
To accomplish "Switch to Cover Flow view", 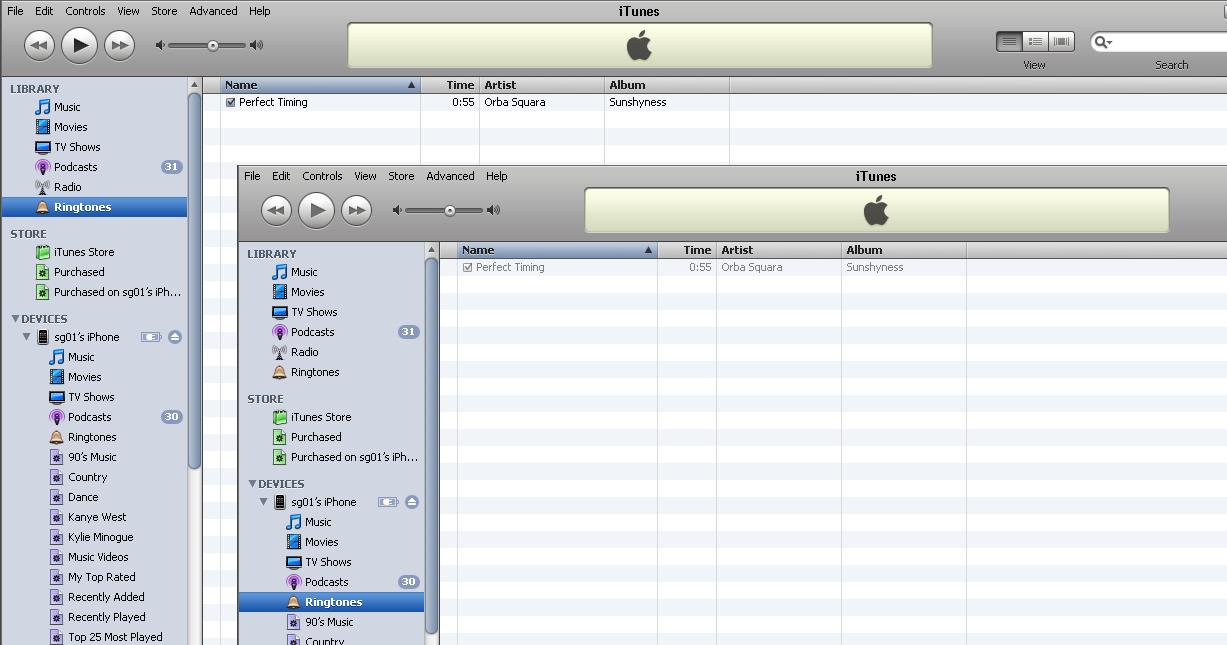I will coord(1060,41).
